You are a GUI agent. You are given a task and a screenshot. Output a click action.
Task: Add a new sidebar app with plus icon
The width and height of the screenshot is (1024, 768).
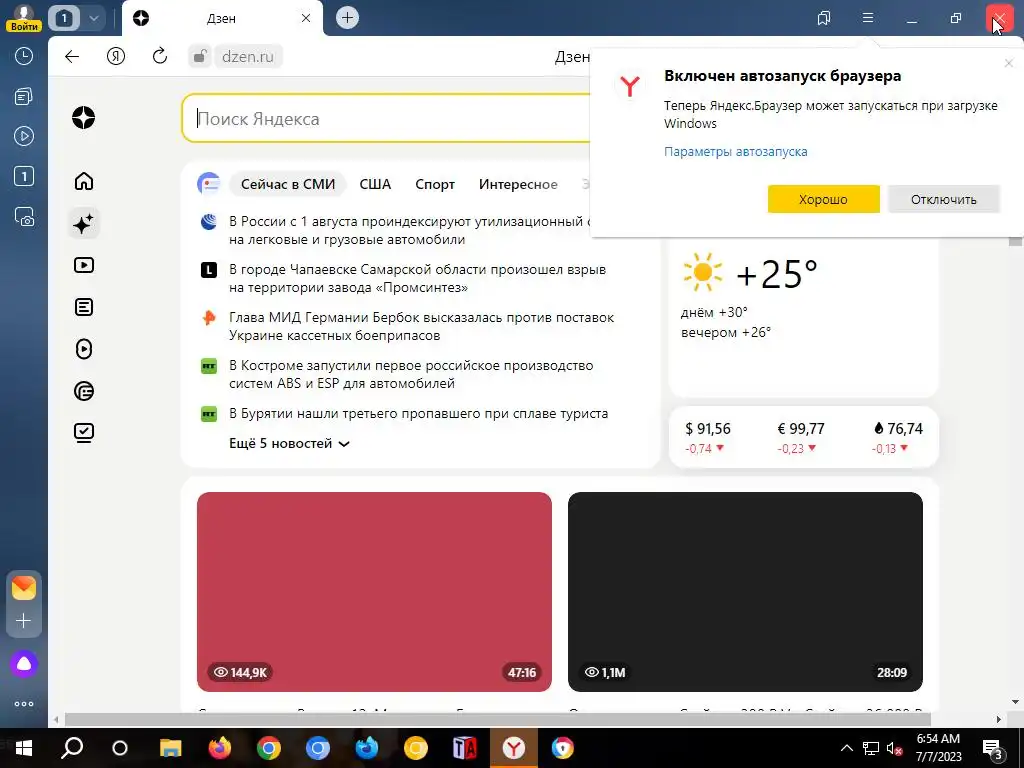(24, 620)
